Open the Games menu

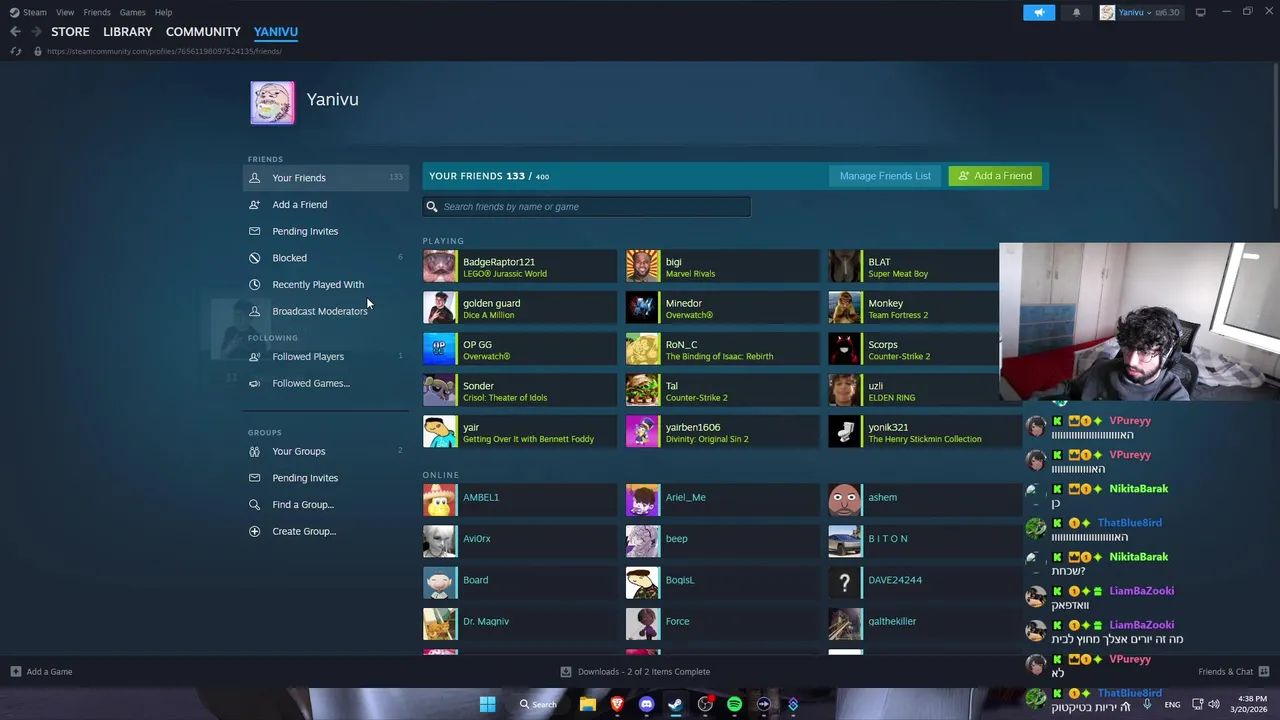[132, 12]
